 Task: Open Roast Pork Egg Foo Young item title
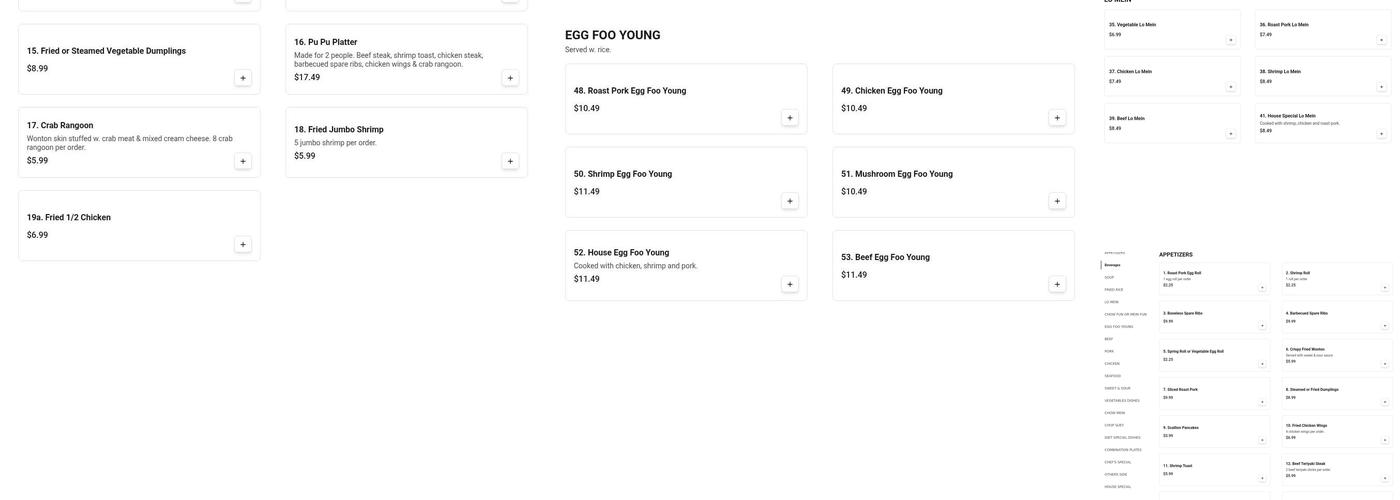tap(630, 91)
